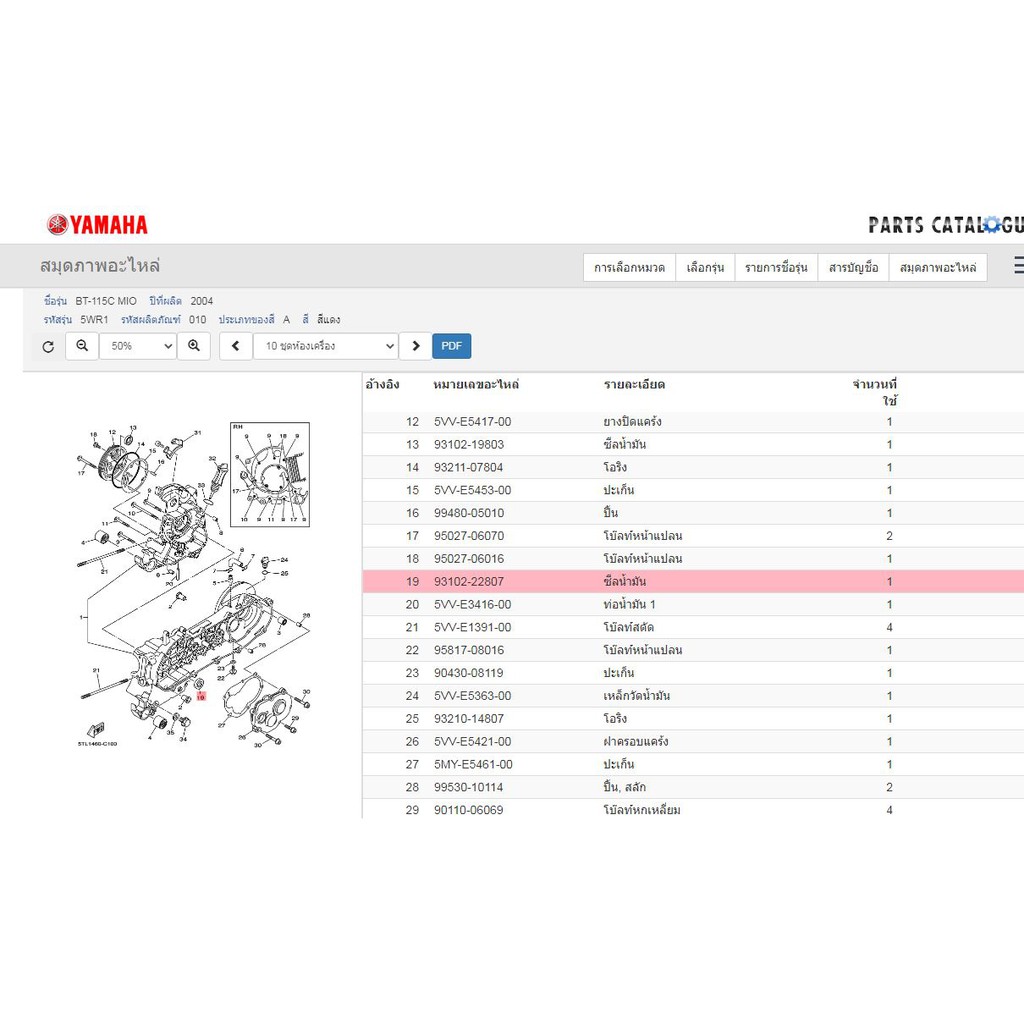Go to the previous diagram page arrow
1024x1024 pixels.
click(x=236, y=346)
